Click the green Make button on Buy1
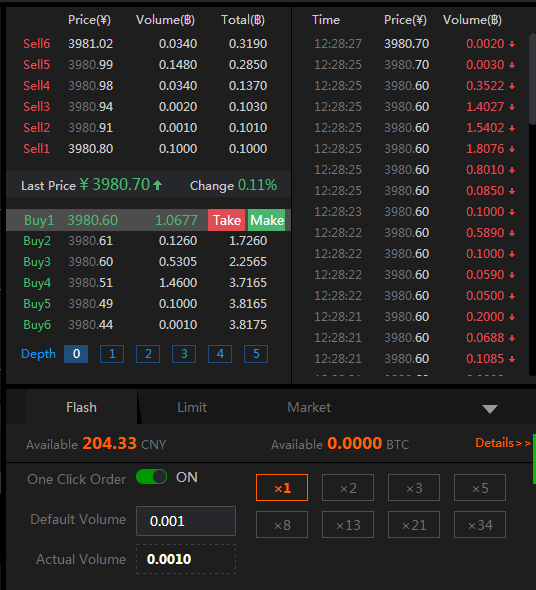Image resolution: width=536 pixels, height=590 pixels. (x=266, y=220)
